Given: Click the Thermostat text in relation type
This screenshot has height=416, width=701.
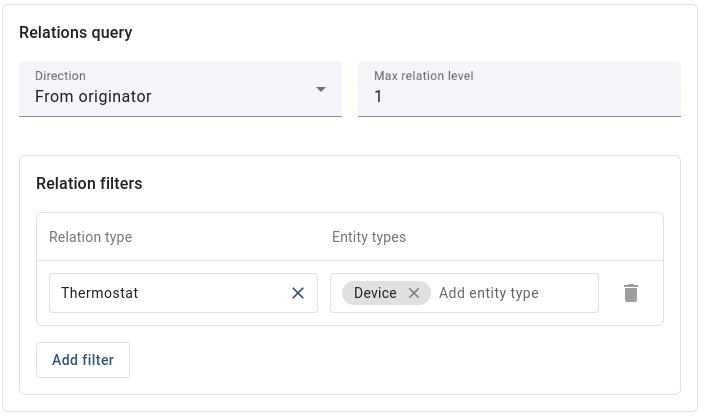Looking at the screenshot, I should coord(99,293).
